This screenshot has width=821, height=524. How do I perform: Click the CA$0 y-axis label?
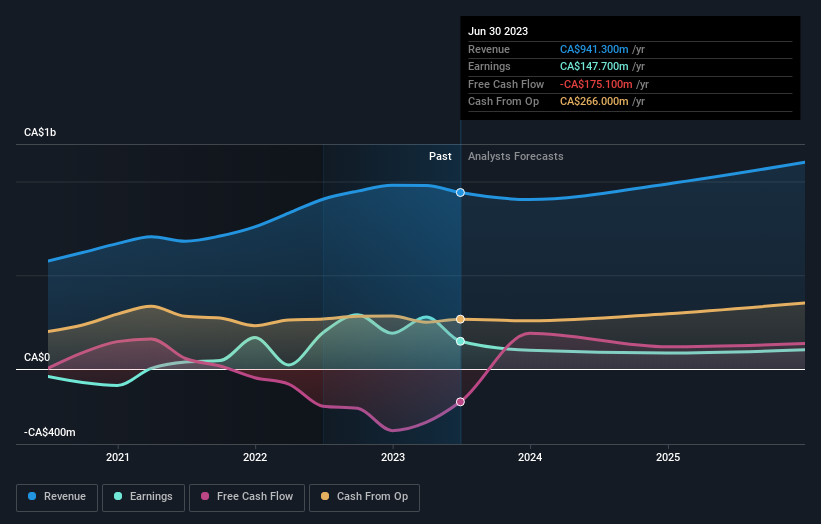[x=37, y=358]
